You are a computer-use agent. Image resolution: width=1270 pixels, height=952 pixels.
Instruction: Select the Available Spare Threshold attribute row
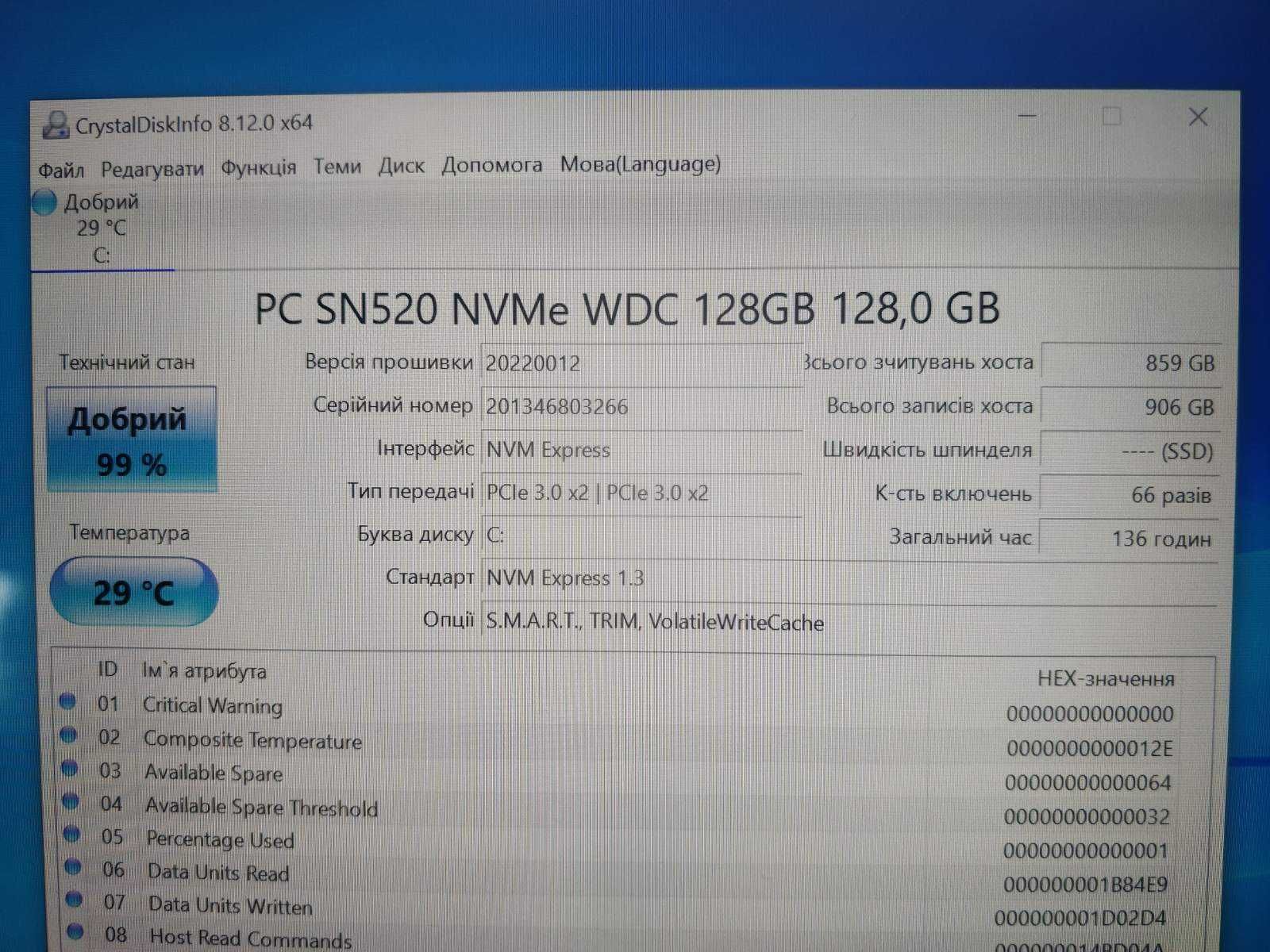[618, 809]
